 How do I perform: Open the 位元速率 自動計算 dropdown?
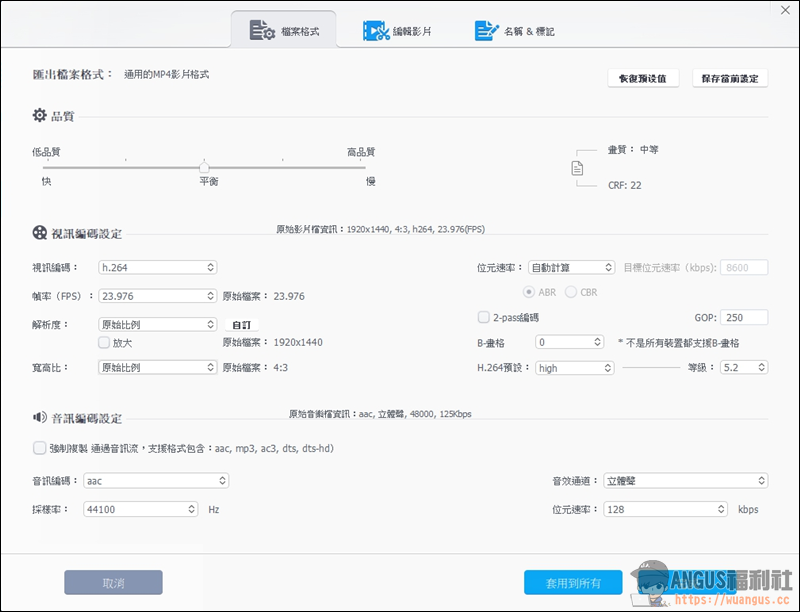point(571,267)
